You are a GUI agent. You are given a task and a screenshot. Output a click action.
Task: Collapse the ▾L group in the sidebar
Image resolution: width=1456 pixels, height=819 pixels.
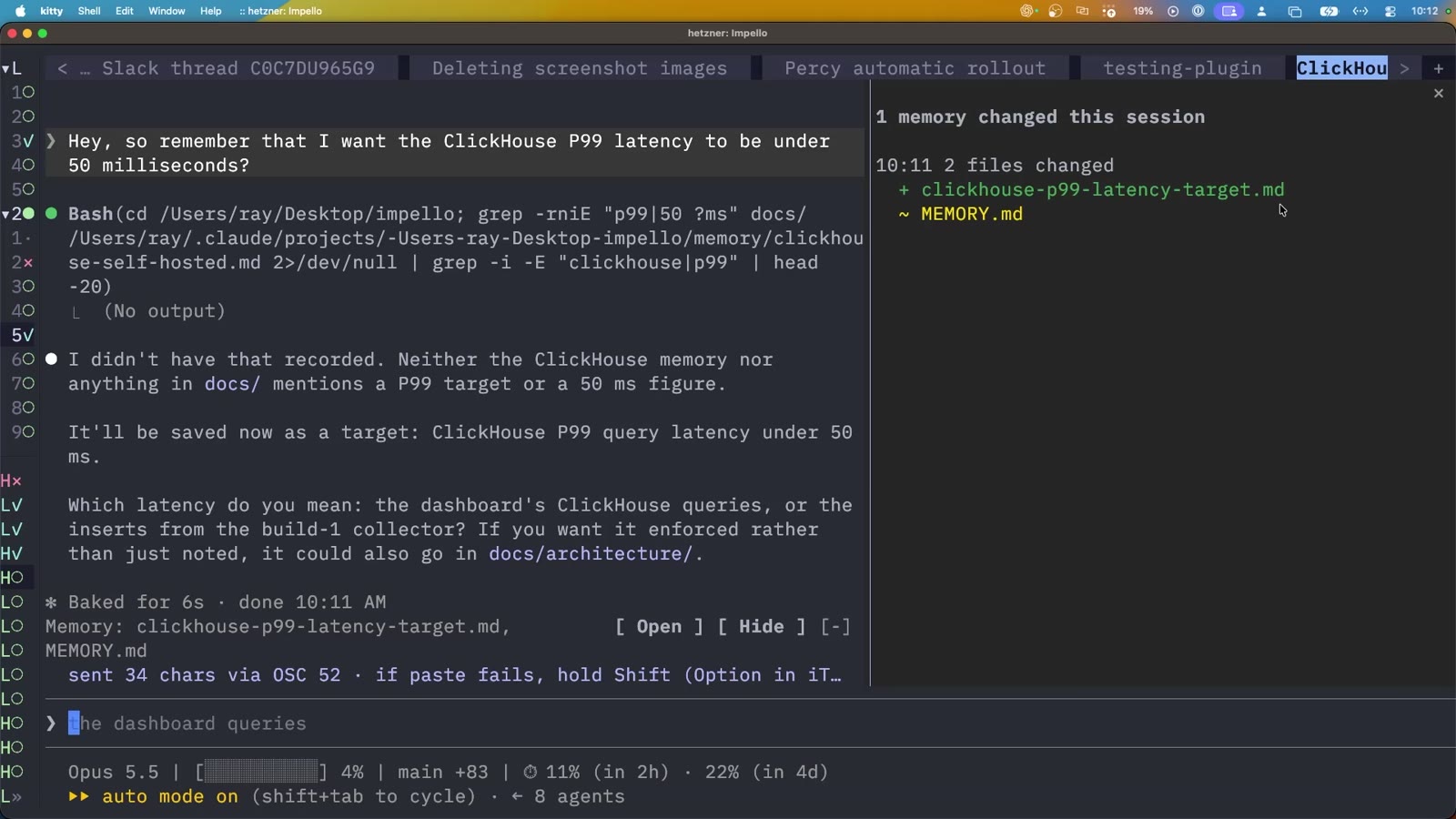12,68
